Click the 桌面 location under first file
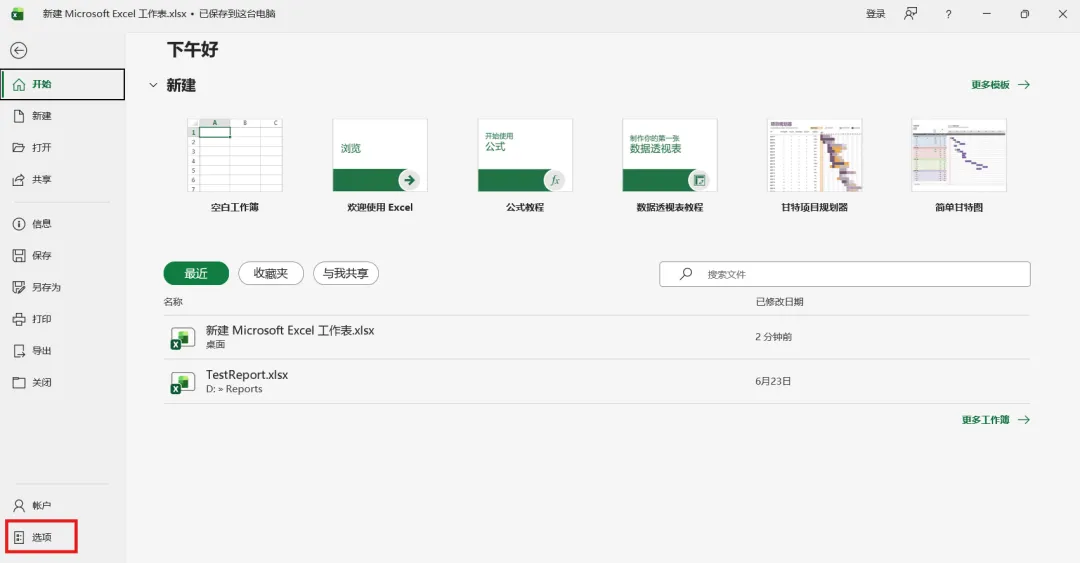Viewport: 1080px width, 563px height. pos(216,345)
